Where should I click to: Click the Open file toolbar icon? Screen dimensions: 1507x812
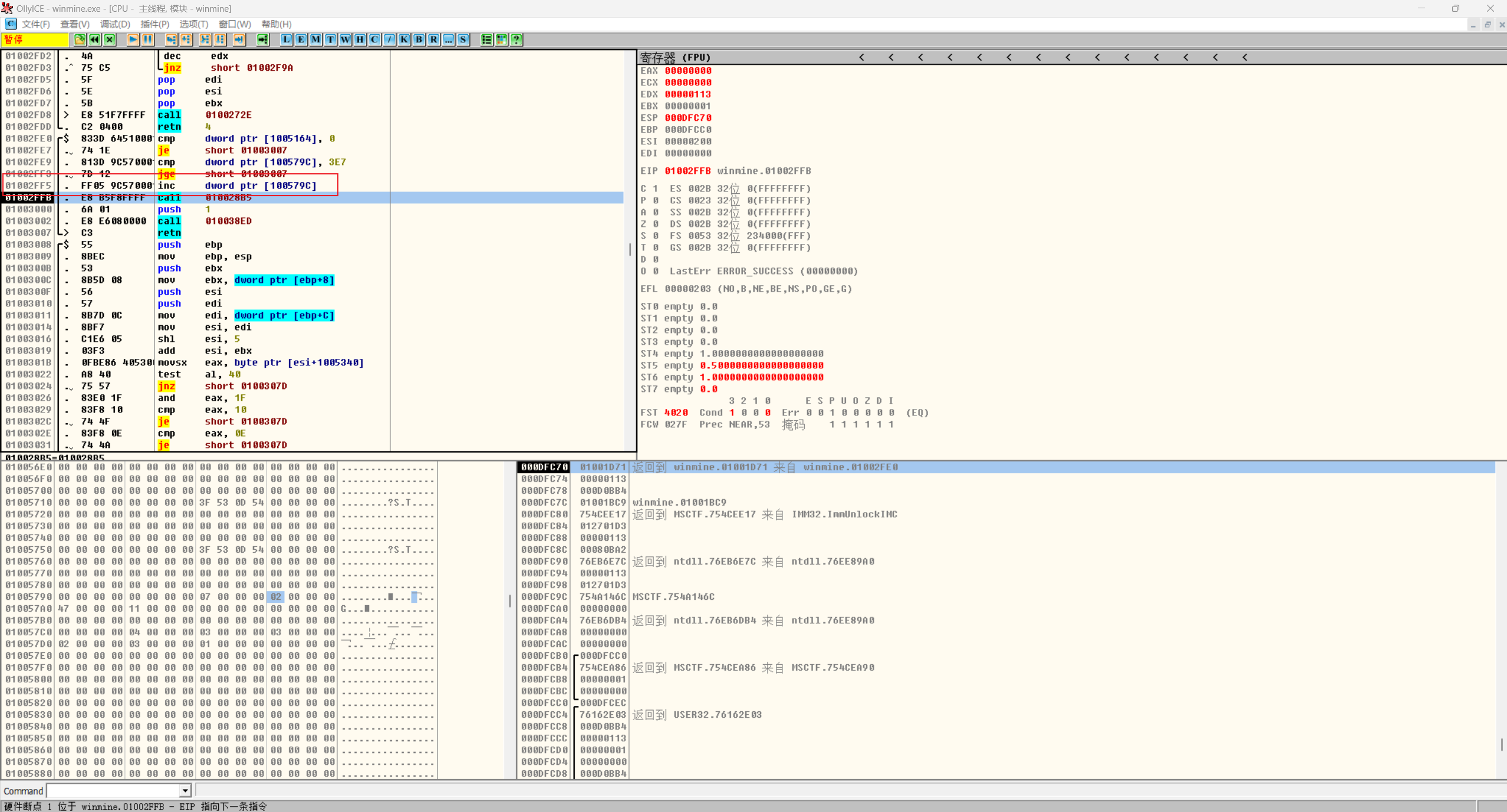[80, 39]
